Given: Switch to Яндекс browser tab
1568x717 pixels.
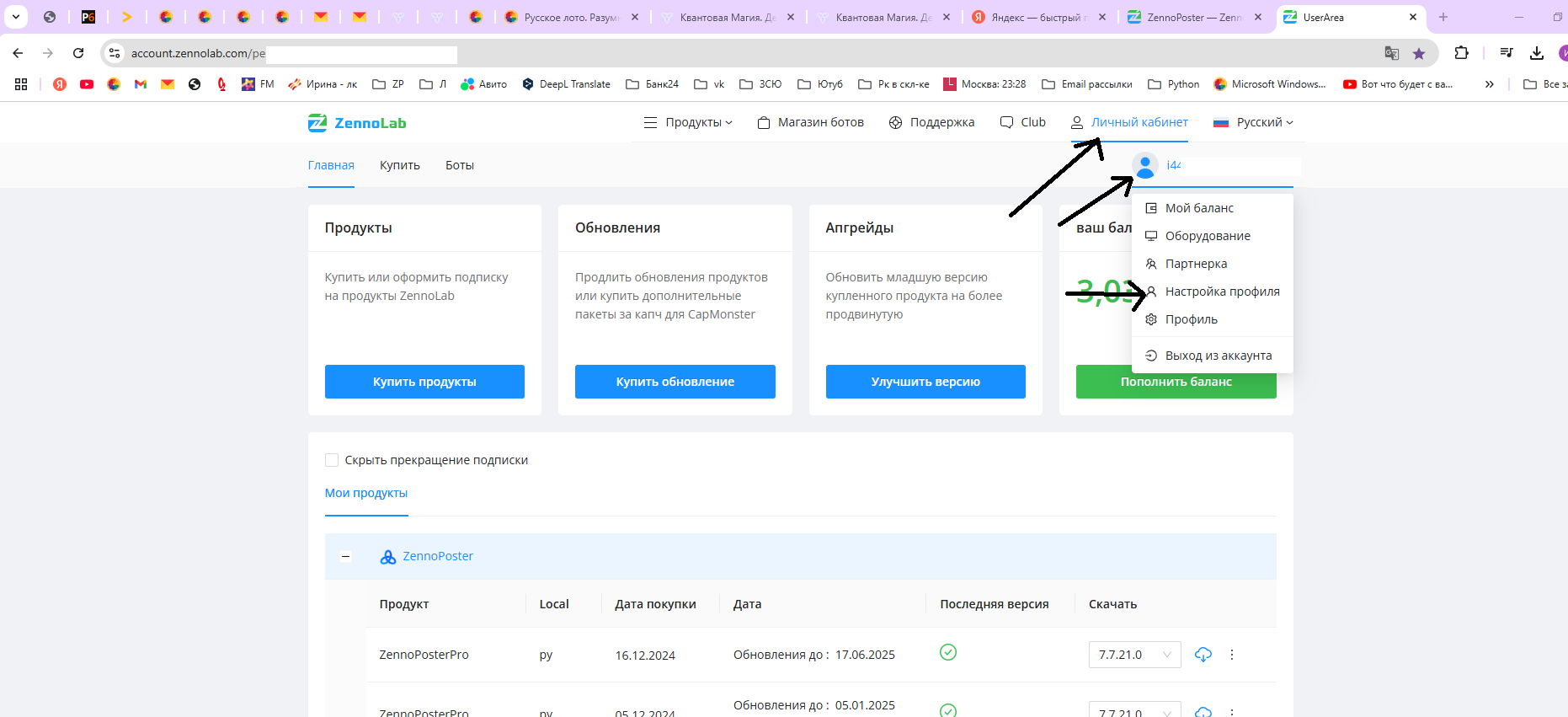Looking at the screenshot, I should (1039, 17).
